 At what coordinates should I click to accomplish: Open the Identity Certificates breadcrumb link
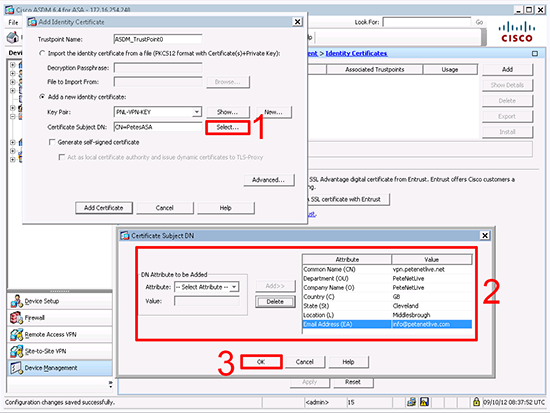click(x=356, y=53)
